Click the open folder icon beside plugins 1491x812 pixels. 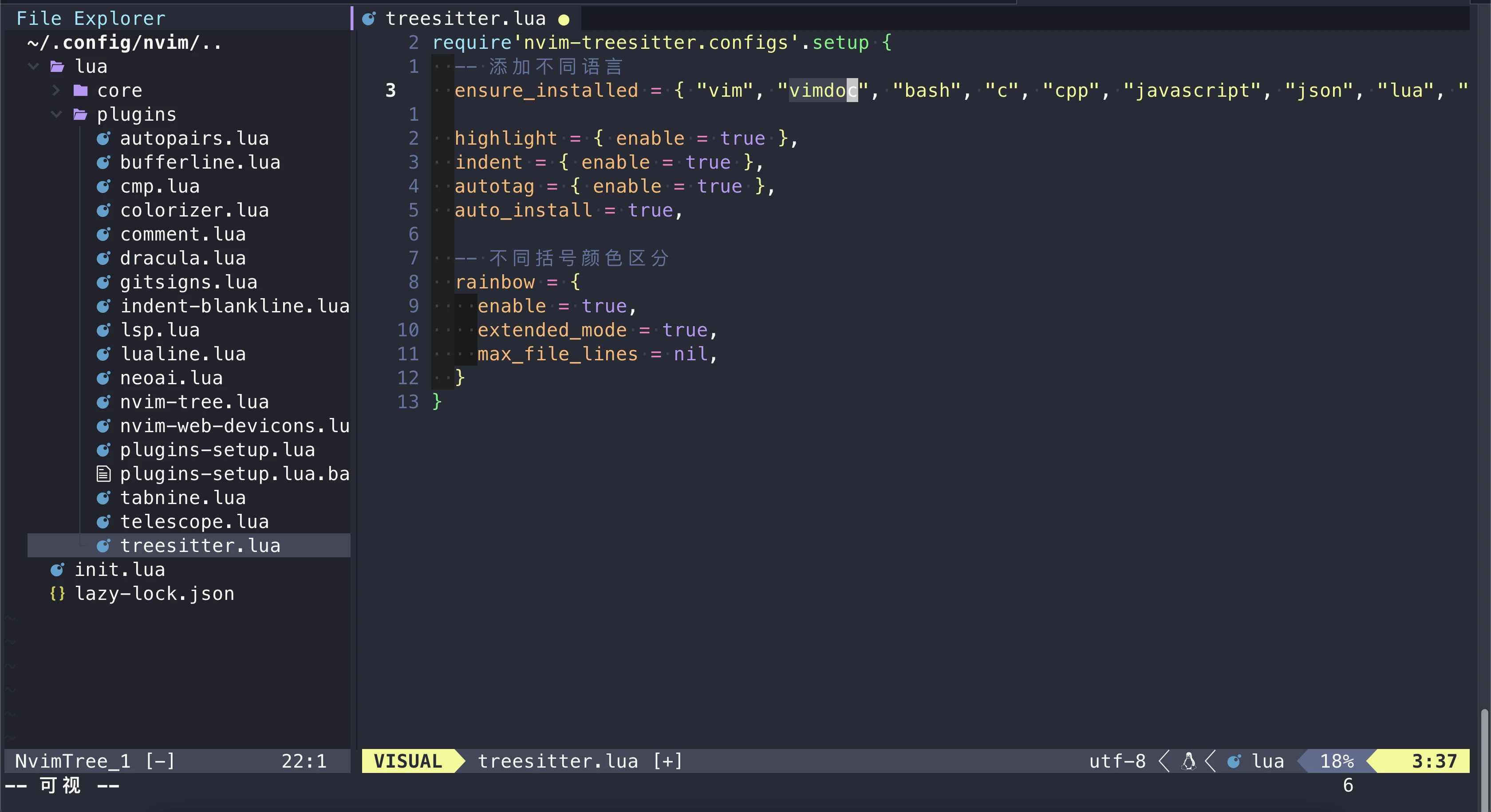tap(80, 114)
